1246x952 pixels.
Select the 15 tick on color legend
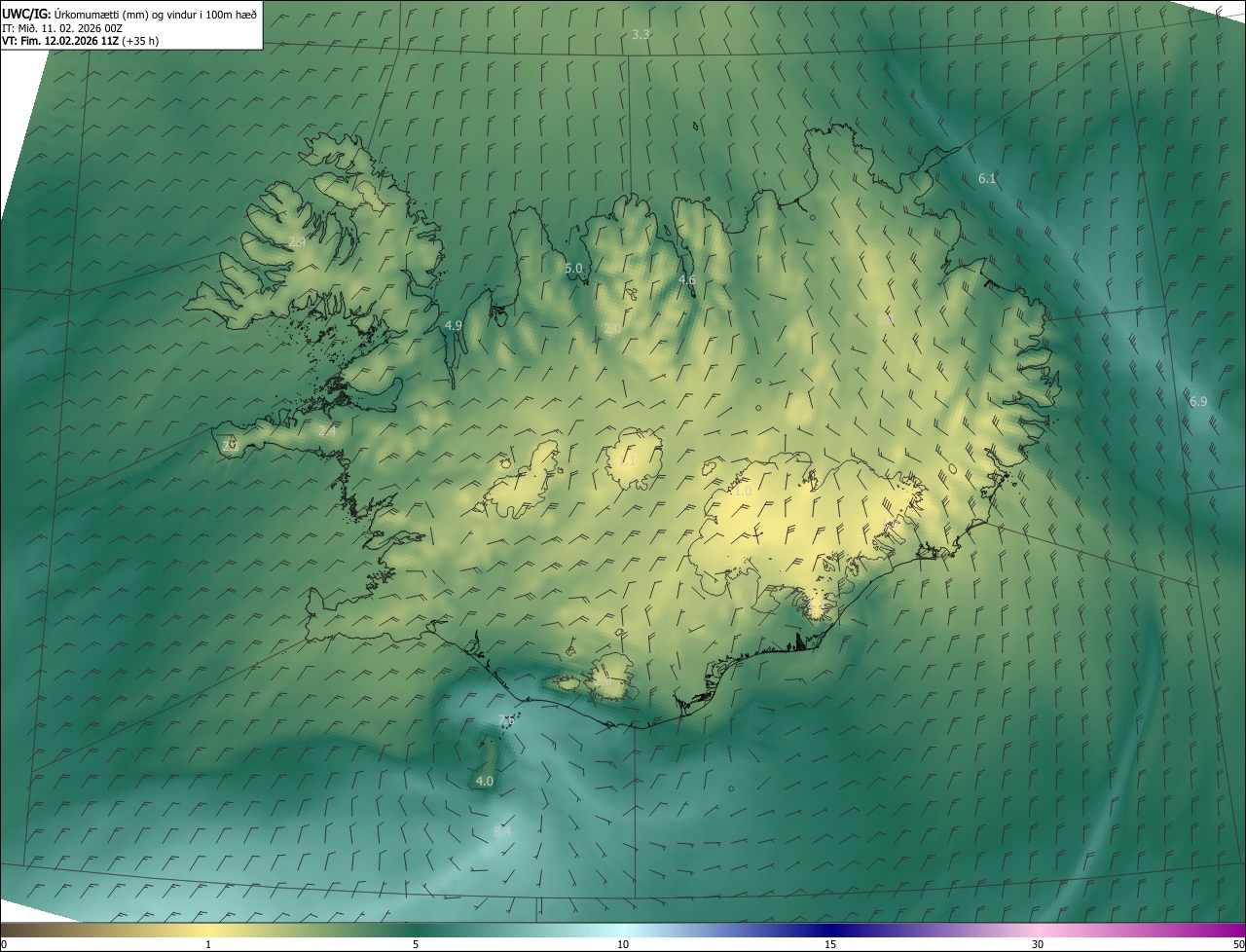click(x=830, y=944)
